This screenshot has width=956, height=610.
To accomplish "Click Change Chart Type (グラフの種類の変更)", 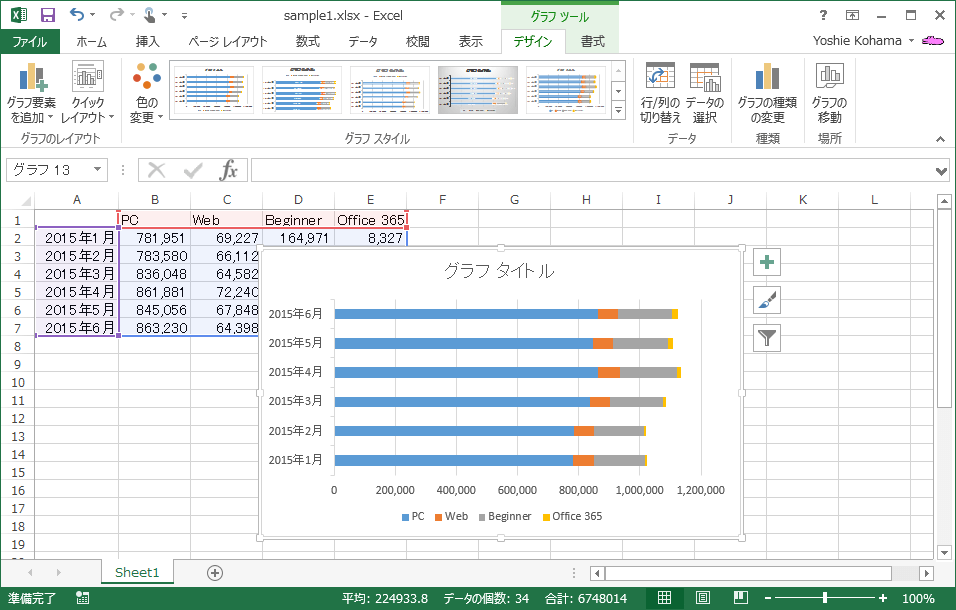I will pyautogui.click(x=767, y=93).
